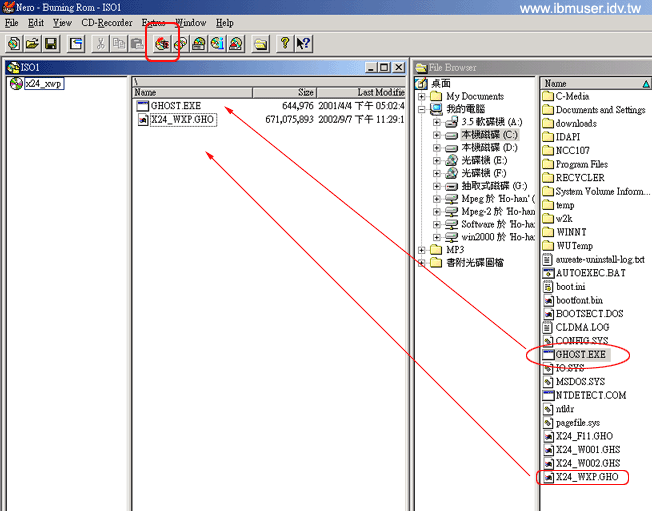Open the Window menu
This screenshot has width=652, height=511.
[190, 23]
